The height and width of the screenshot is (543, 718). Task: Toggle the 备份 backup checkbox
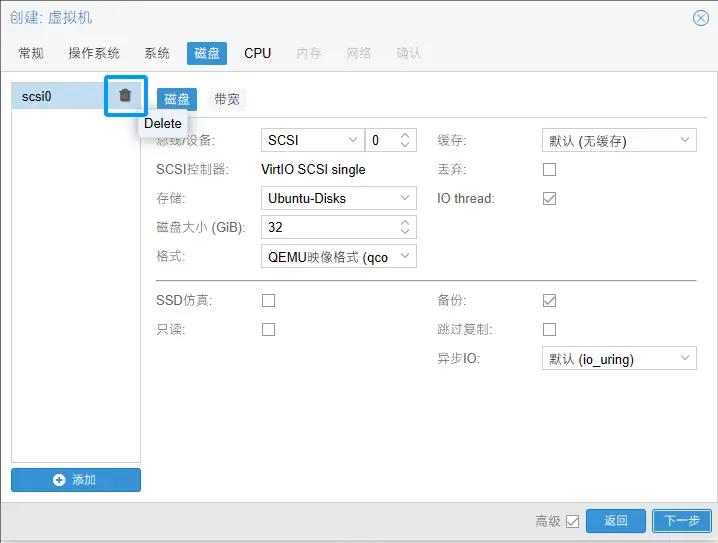pyautogui.click(x=549, y=300)
